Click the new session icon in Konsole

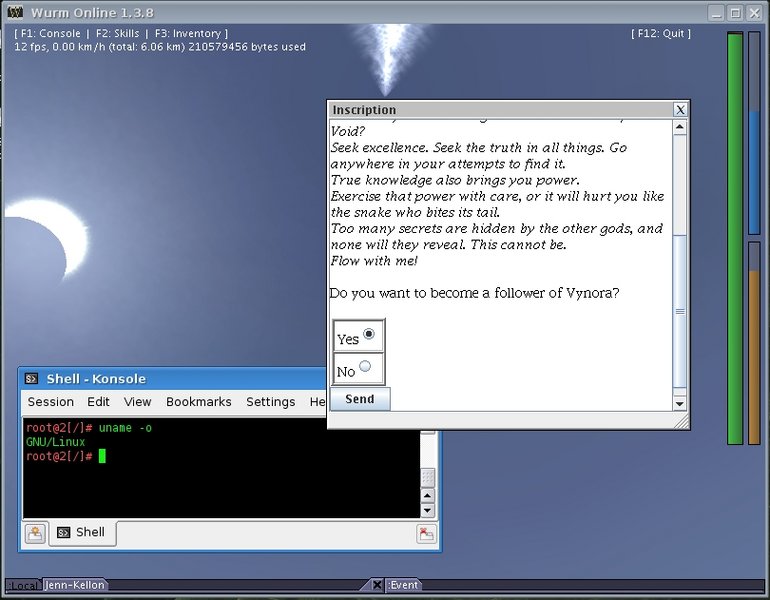(x=35, y=534)
